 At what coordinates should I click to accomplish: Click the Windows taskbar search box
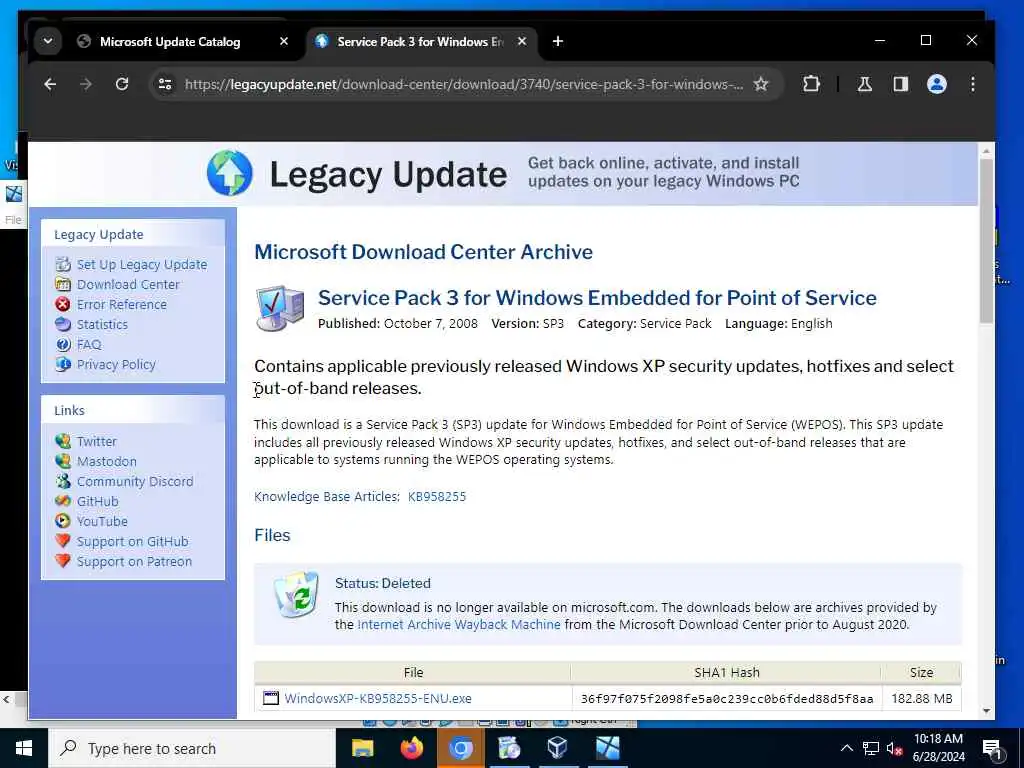click(x=191, y=748)
